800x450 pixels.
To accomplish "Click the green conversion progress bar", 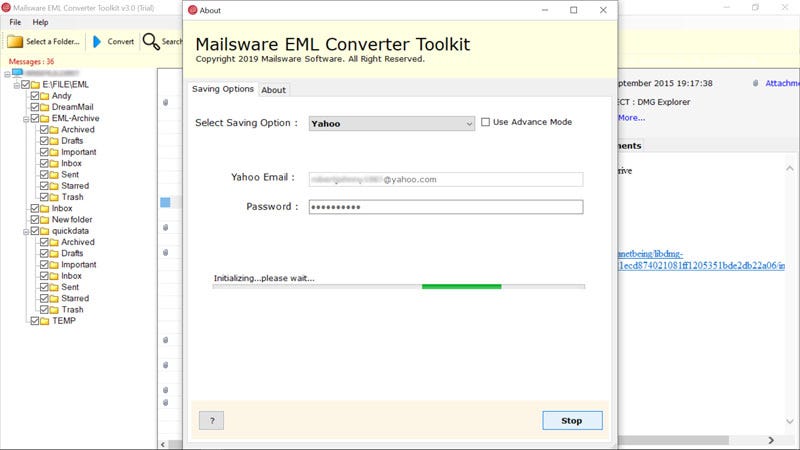I will pyautogui.click(x=461, y=287).
